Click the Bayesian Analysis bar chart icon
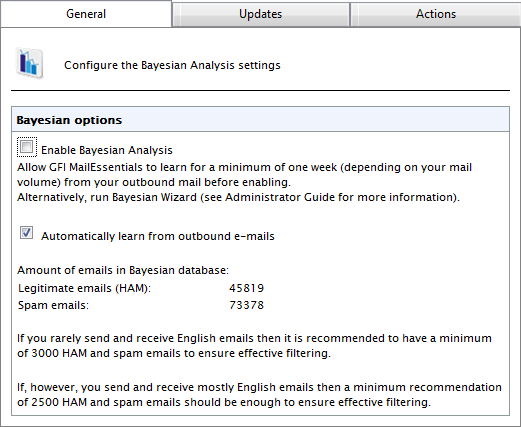 [30, 64]
